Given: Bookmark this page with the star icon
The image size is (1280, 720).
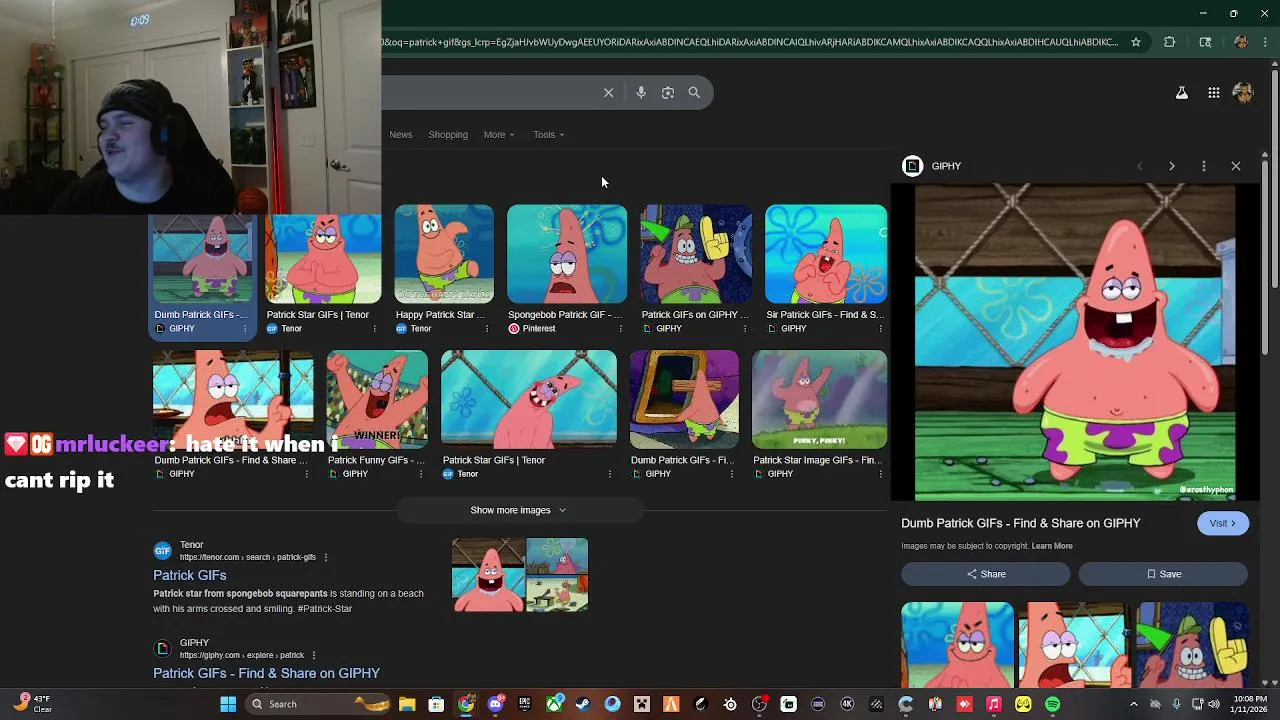Looking at the screenshot, I should point(1136,42).
